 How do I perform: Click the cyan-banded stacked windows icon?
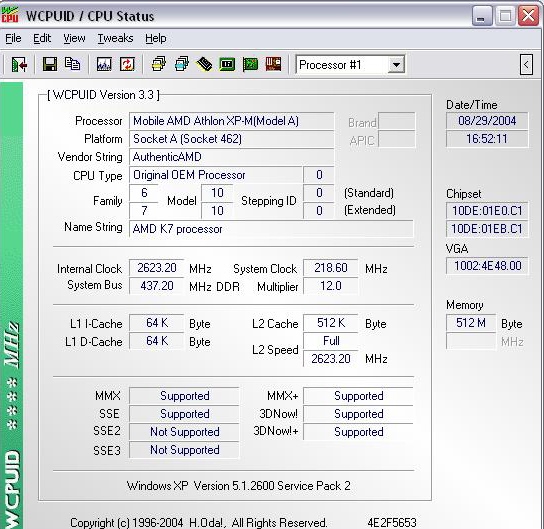181,65
